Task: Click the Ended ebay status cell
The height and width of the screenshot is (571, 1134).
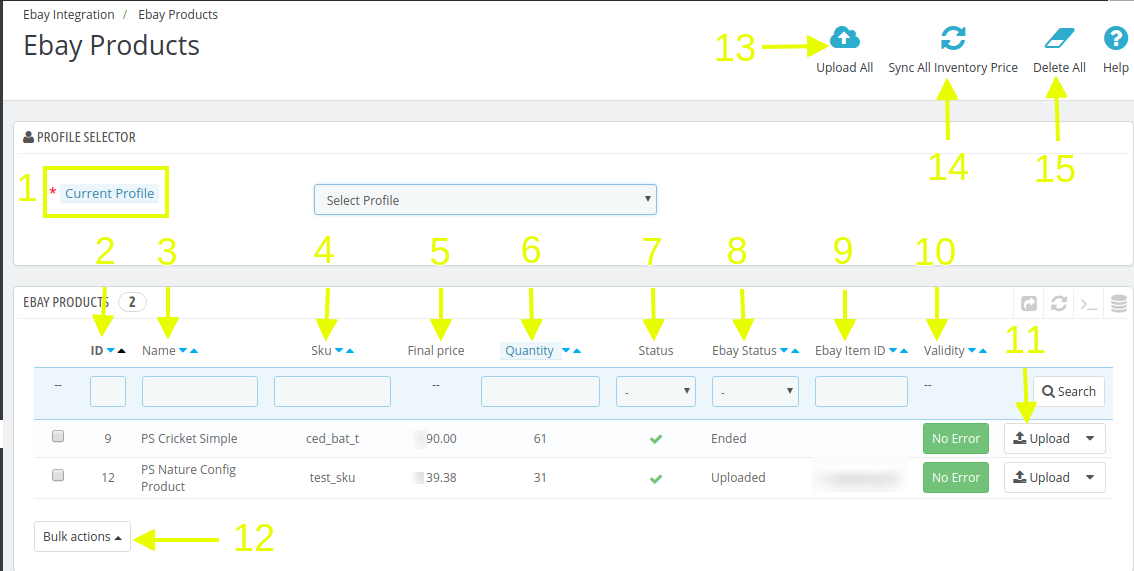Action: coord(728,439)
